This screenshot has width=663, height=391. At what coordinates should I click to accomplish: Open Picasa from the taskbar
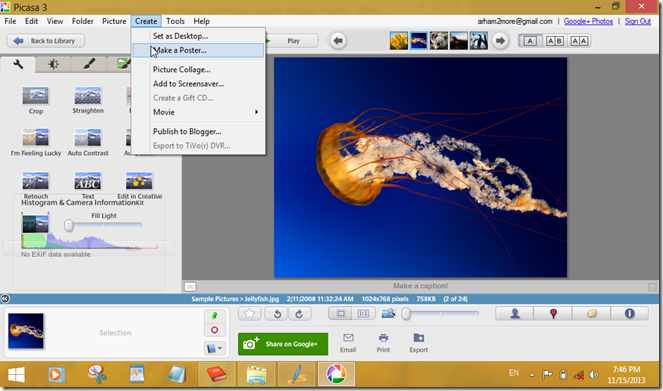336,375
